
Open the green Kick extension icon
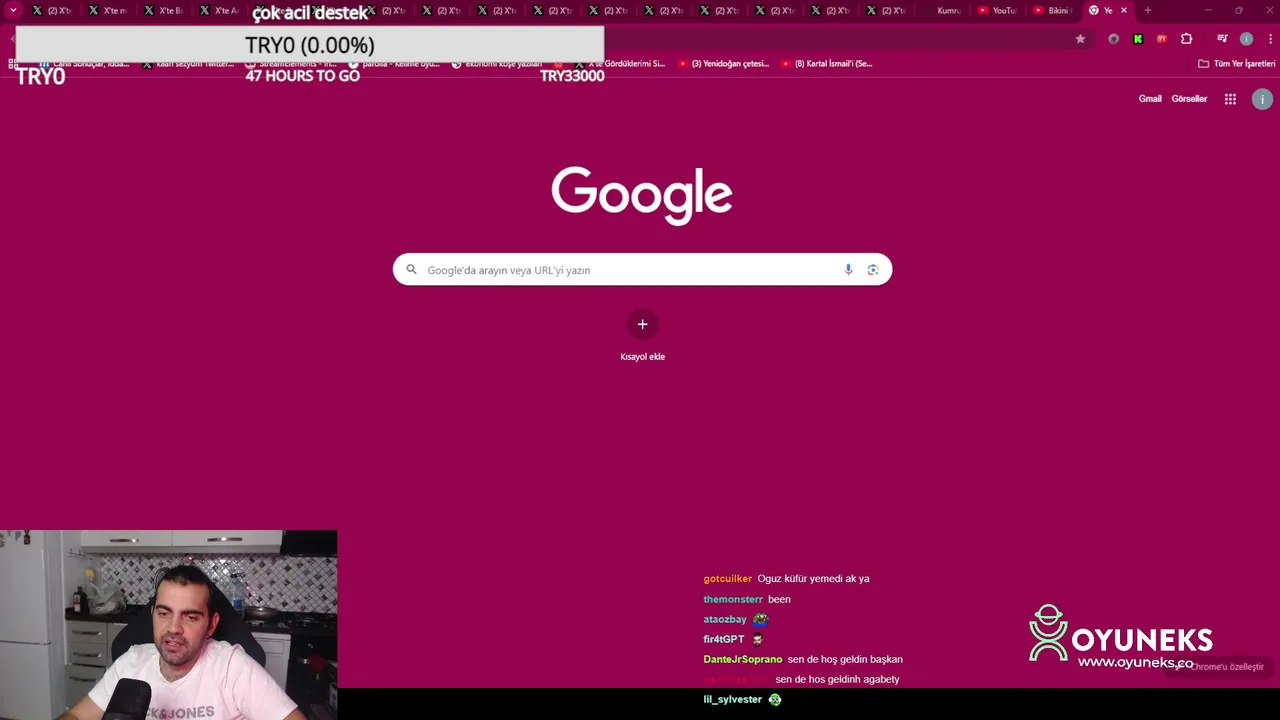(1137, 39)
